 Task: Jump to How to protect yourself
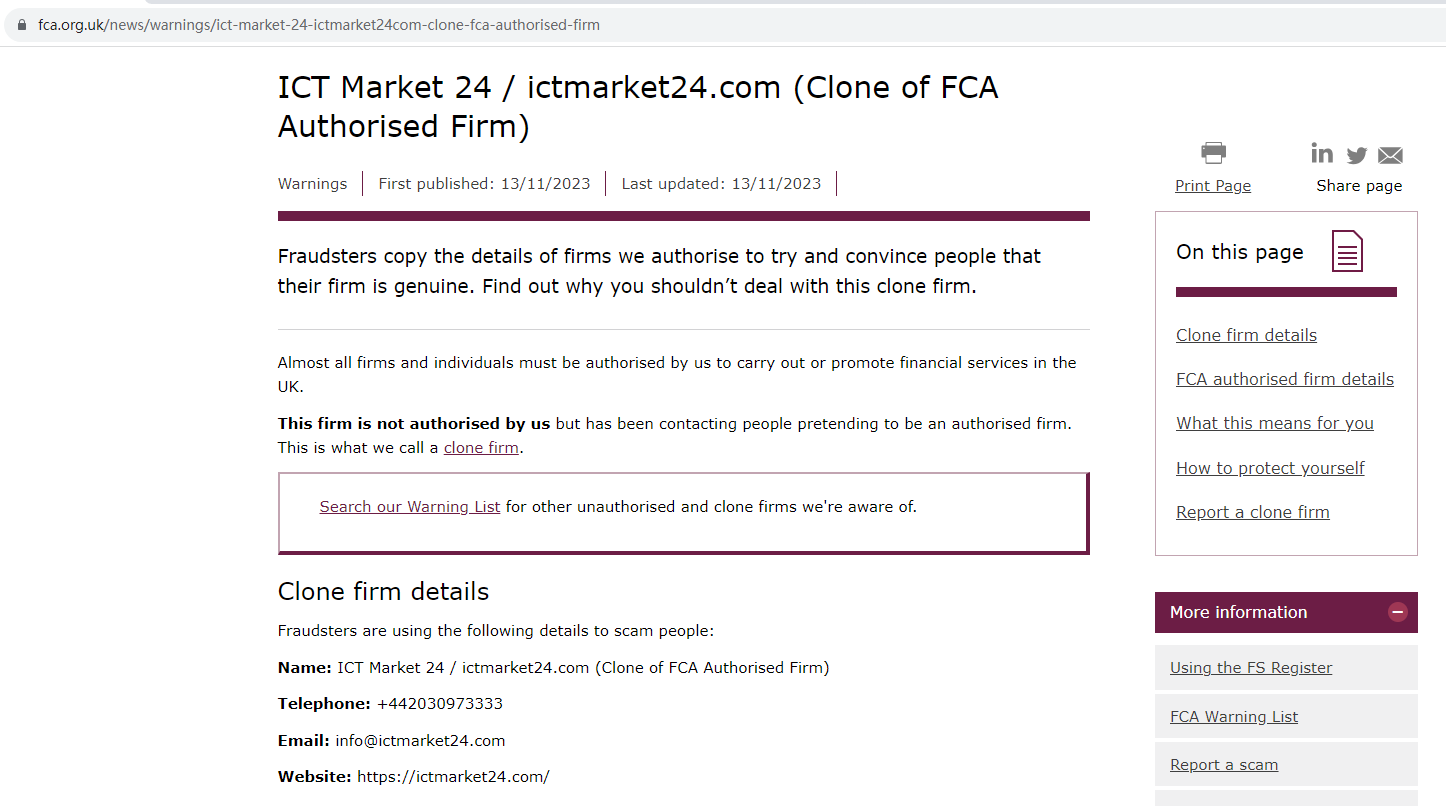pyautogui.click(x=1270, y=468)
